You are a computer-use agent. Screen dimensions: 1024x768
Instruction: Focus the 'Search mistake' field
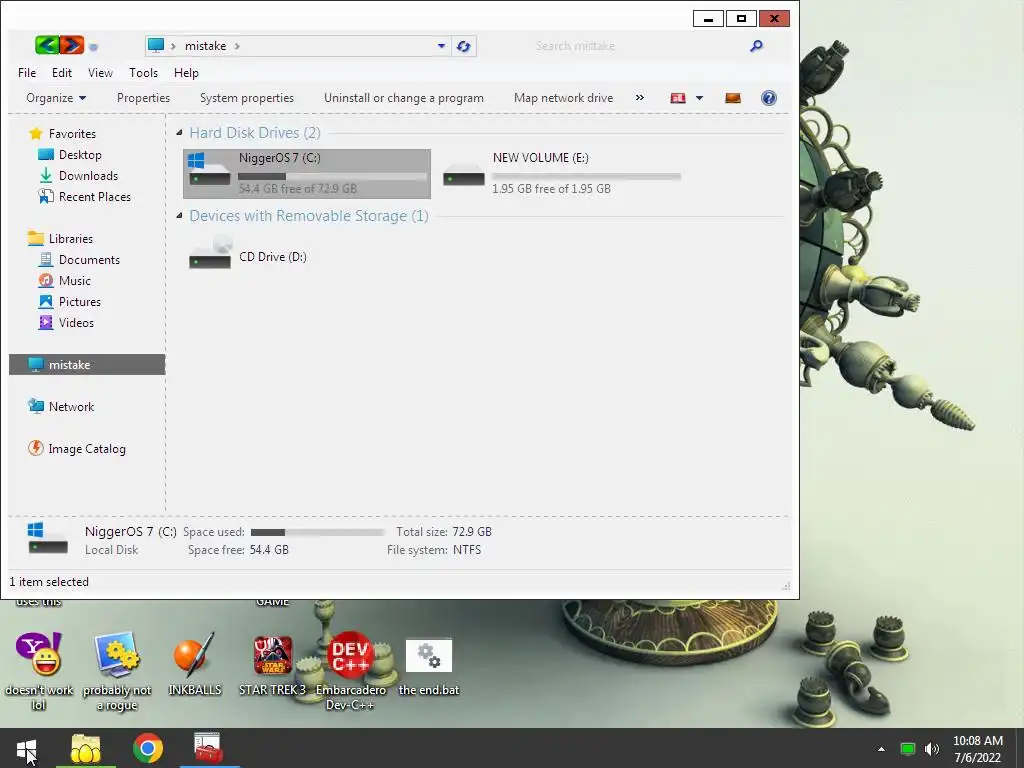[640, 46]
